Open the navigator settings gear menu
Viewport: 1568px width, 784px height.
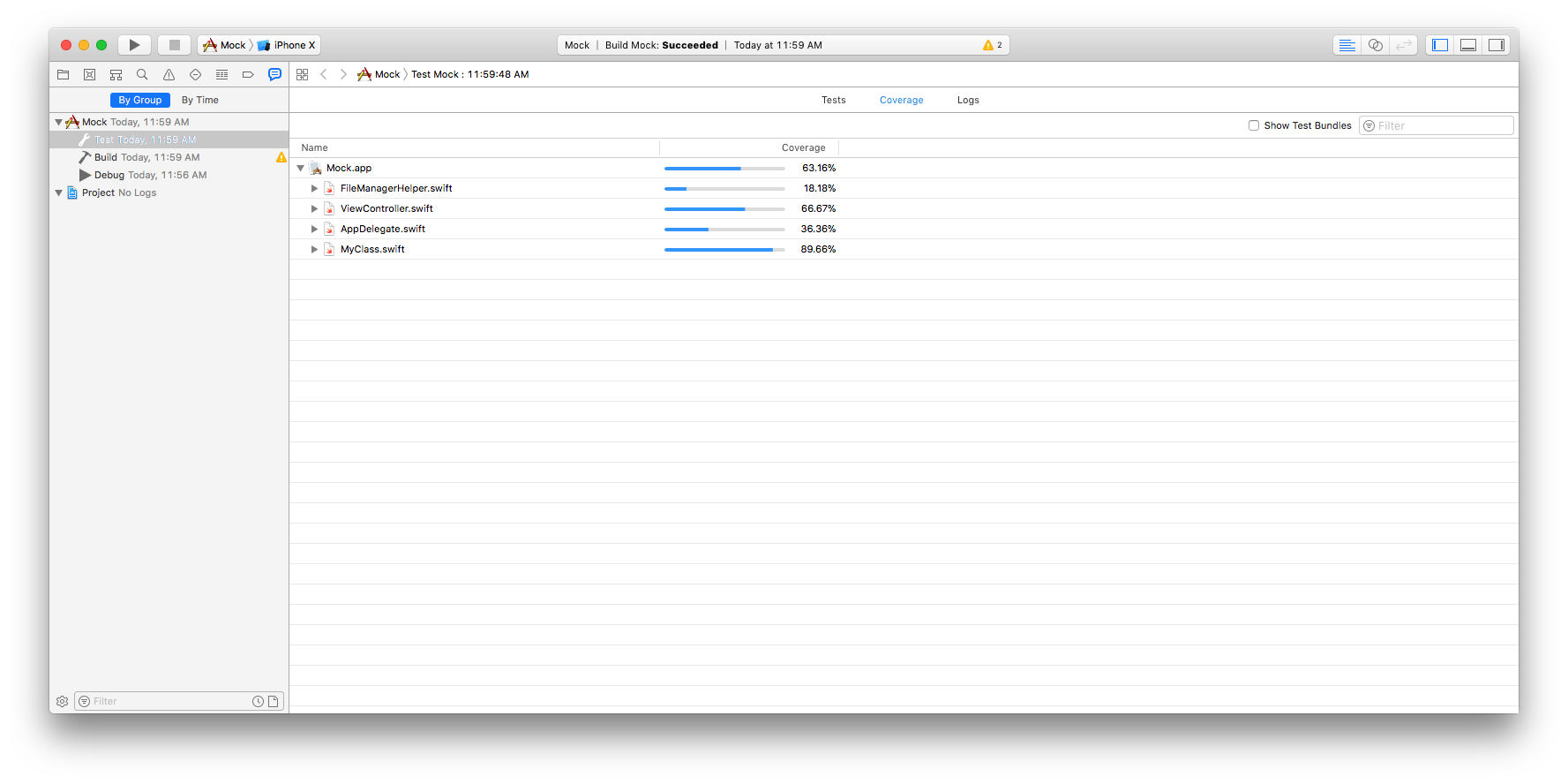coord(63,702)
